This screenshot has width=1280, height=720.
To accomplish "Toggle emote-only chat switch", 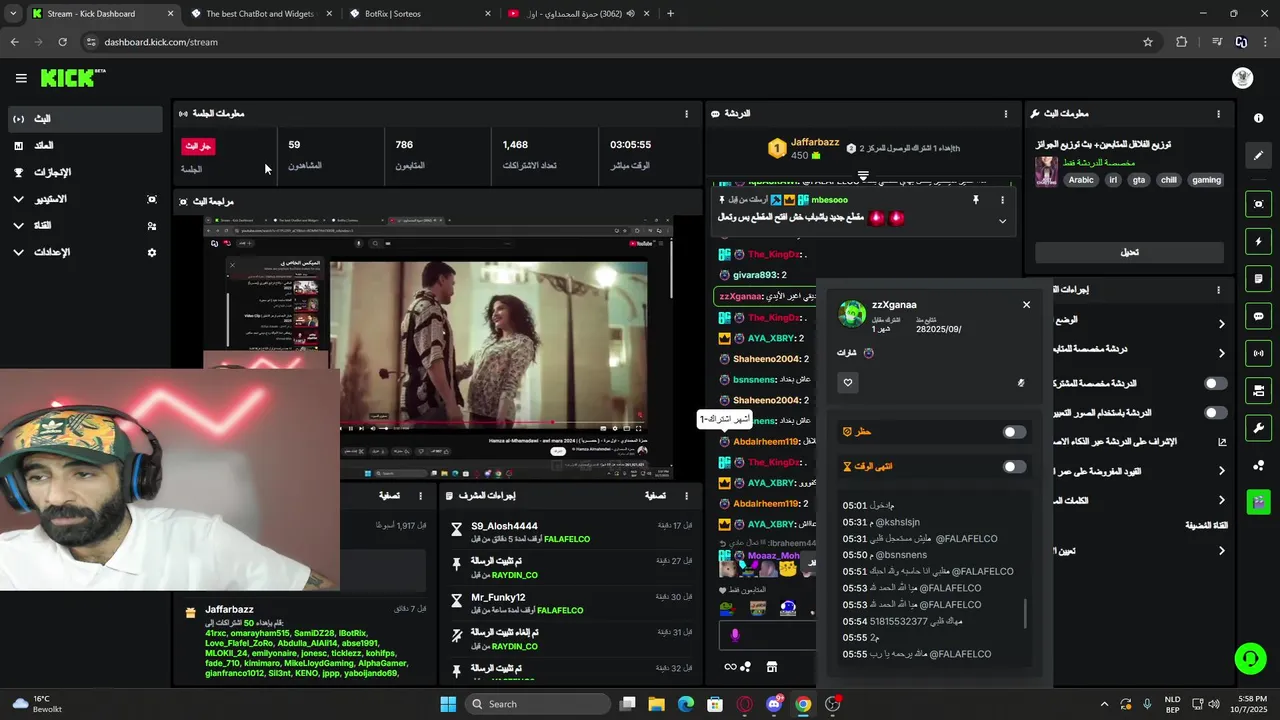I will (x=1215, y=412).
